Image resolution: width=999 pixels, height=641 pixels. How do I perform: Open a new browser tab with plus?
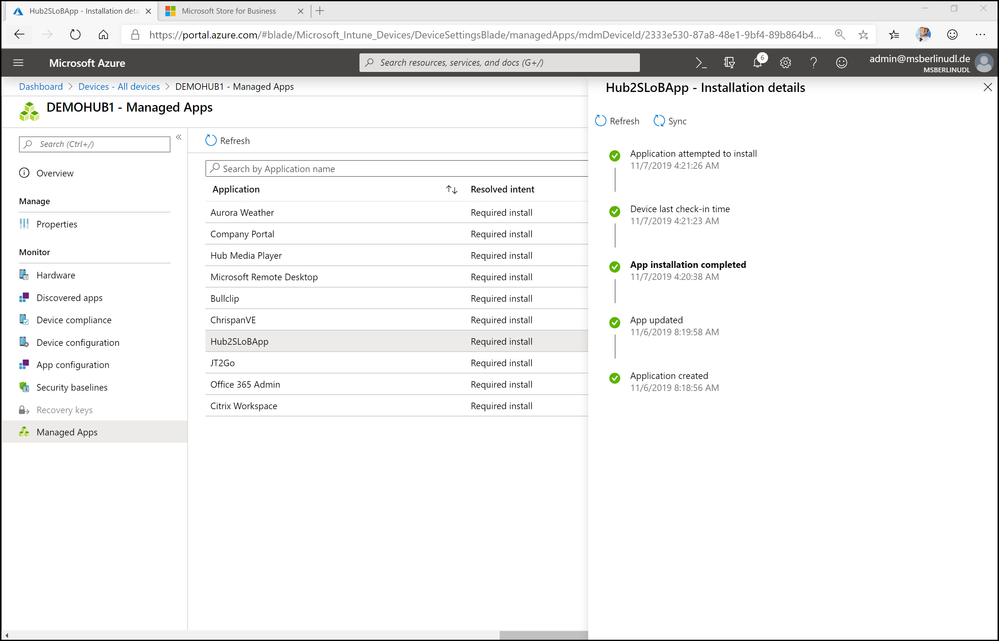320,11
